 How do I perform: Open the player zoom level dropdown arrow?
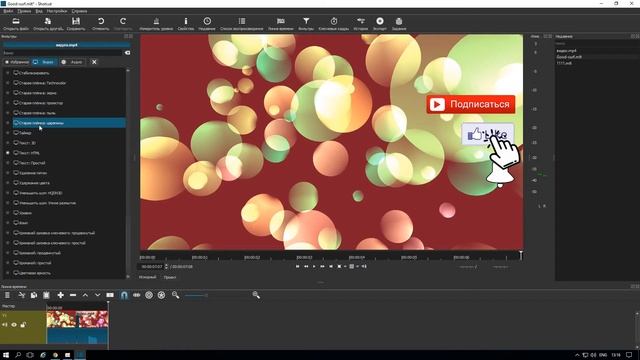345,267
